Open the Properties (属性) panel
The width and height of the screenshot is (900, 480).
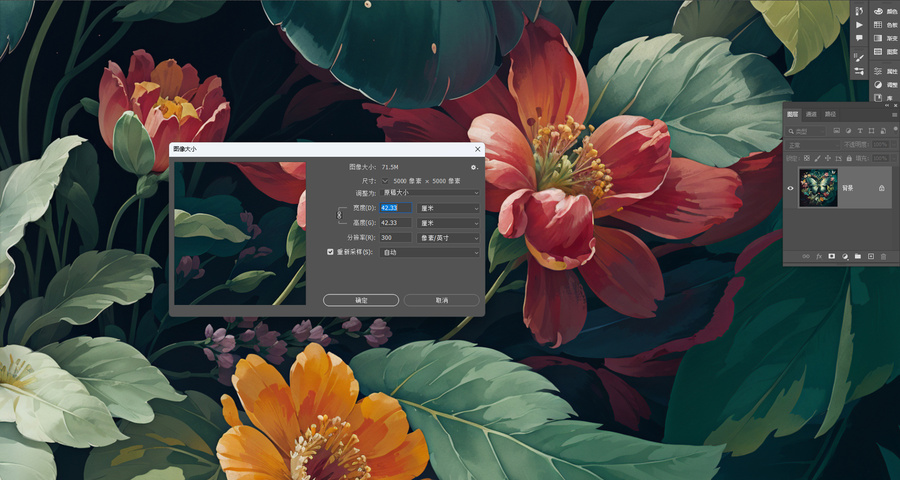click(x=886, y=71)
